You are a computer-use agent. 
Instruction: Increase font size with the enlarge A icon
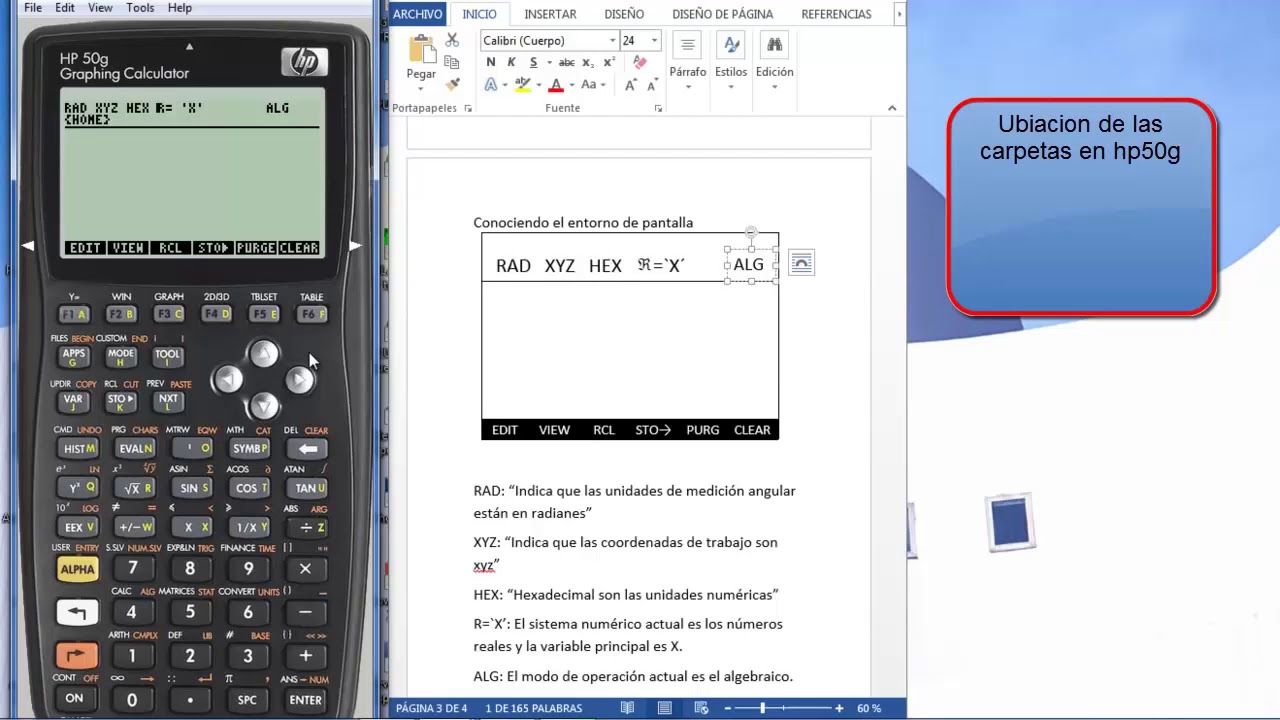point(631,85)
